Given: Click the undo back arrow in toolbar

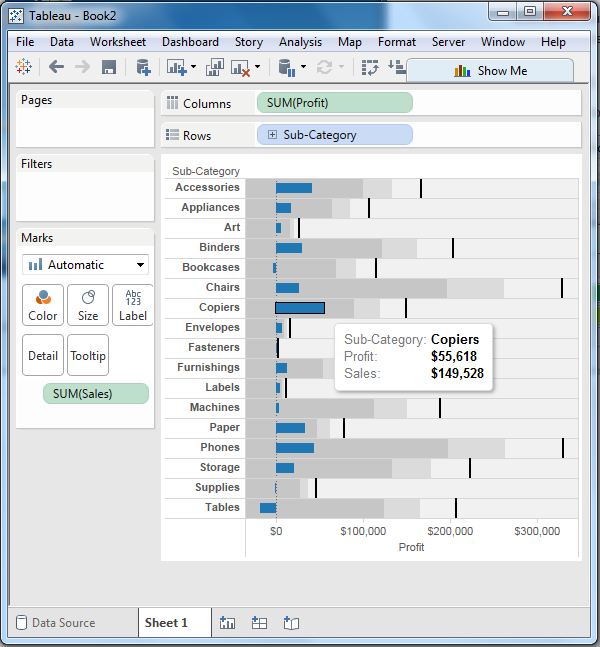Looking at the screenshot, I should (56, 67).
